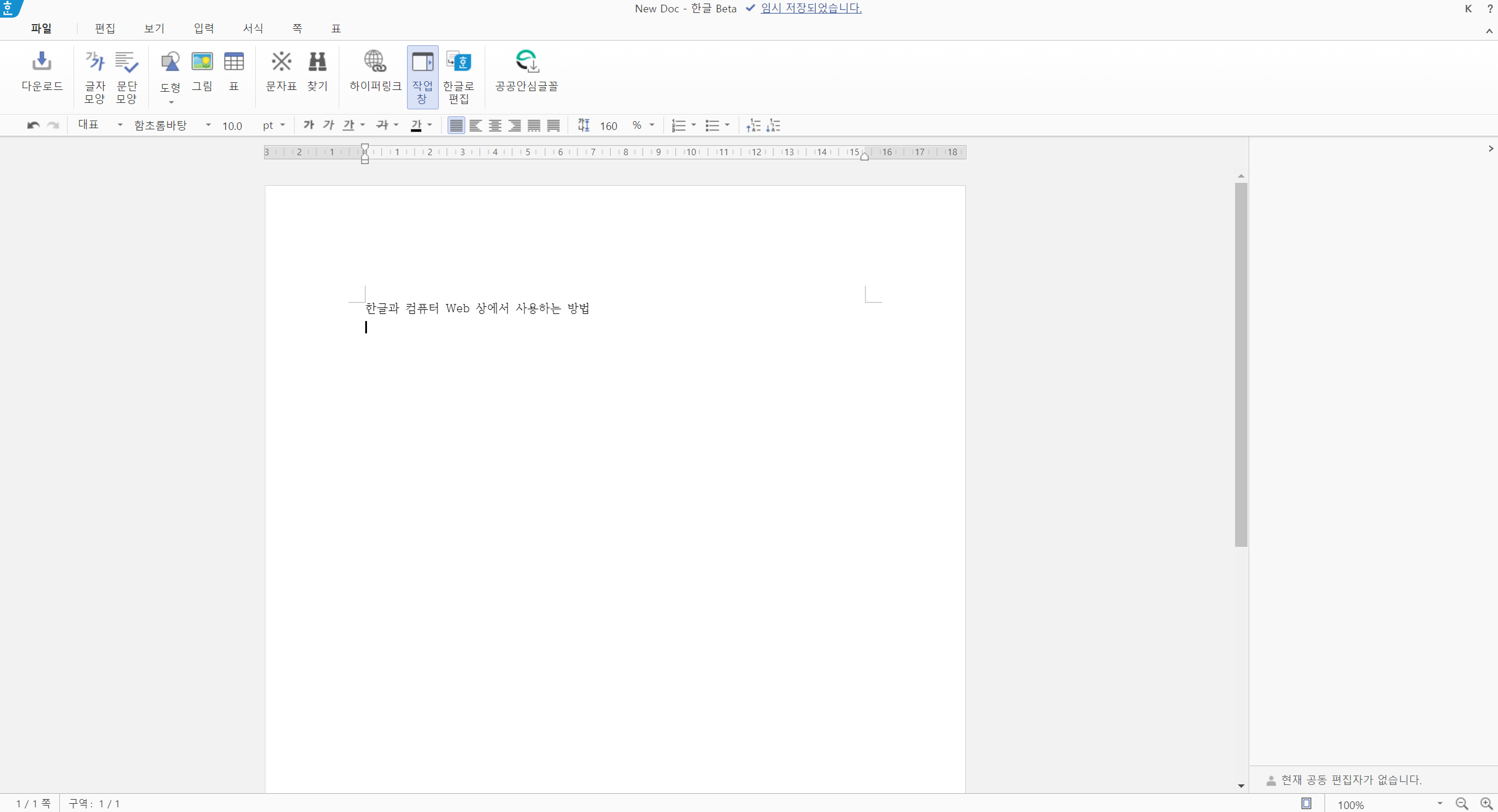Toggle italic text formatting
The image size is (1498, 812).
pos(328,125)
